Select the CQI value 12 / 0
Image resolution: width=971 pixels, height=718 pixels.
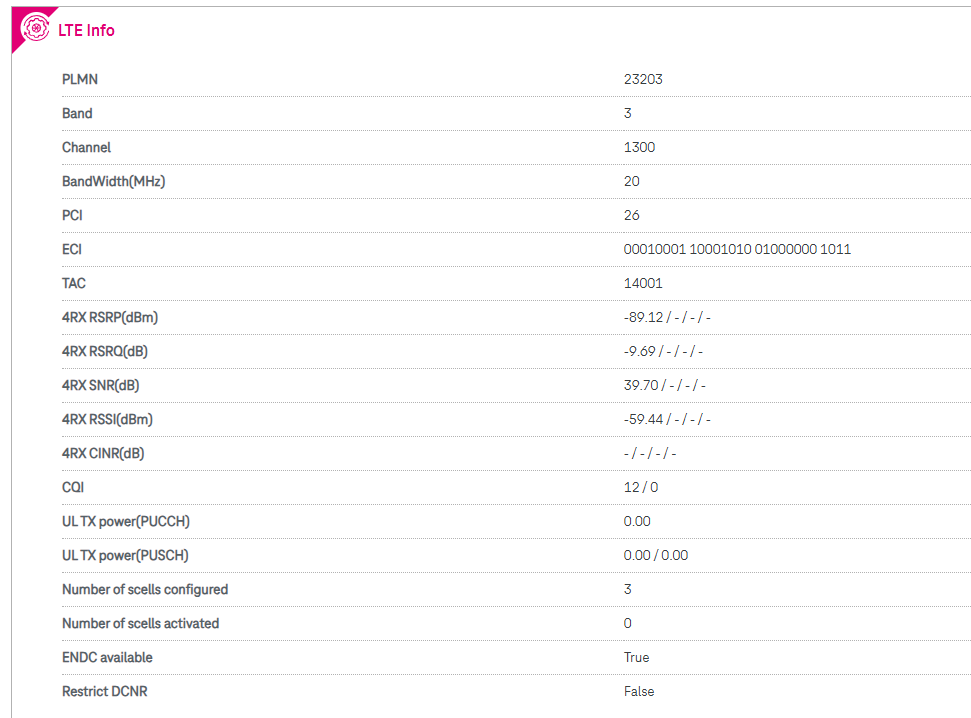(641, 488)
